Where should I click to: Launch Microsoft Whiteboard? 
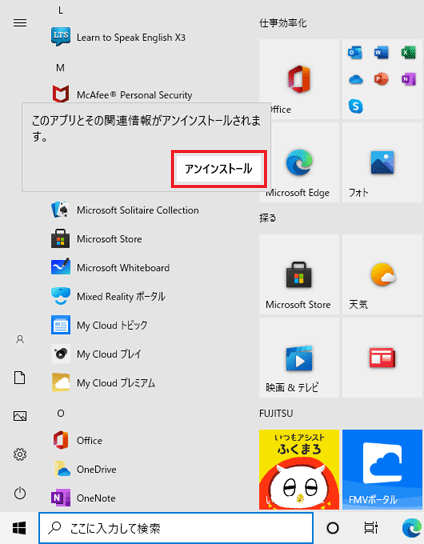pos(110,267)
